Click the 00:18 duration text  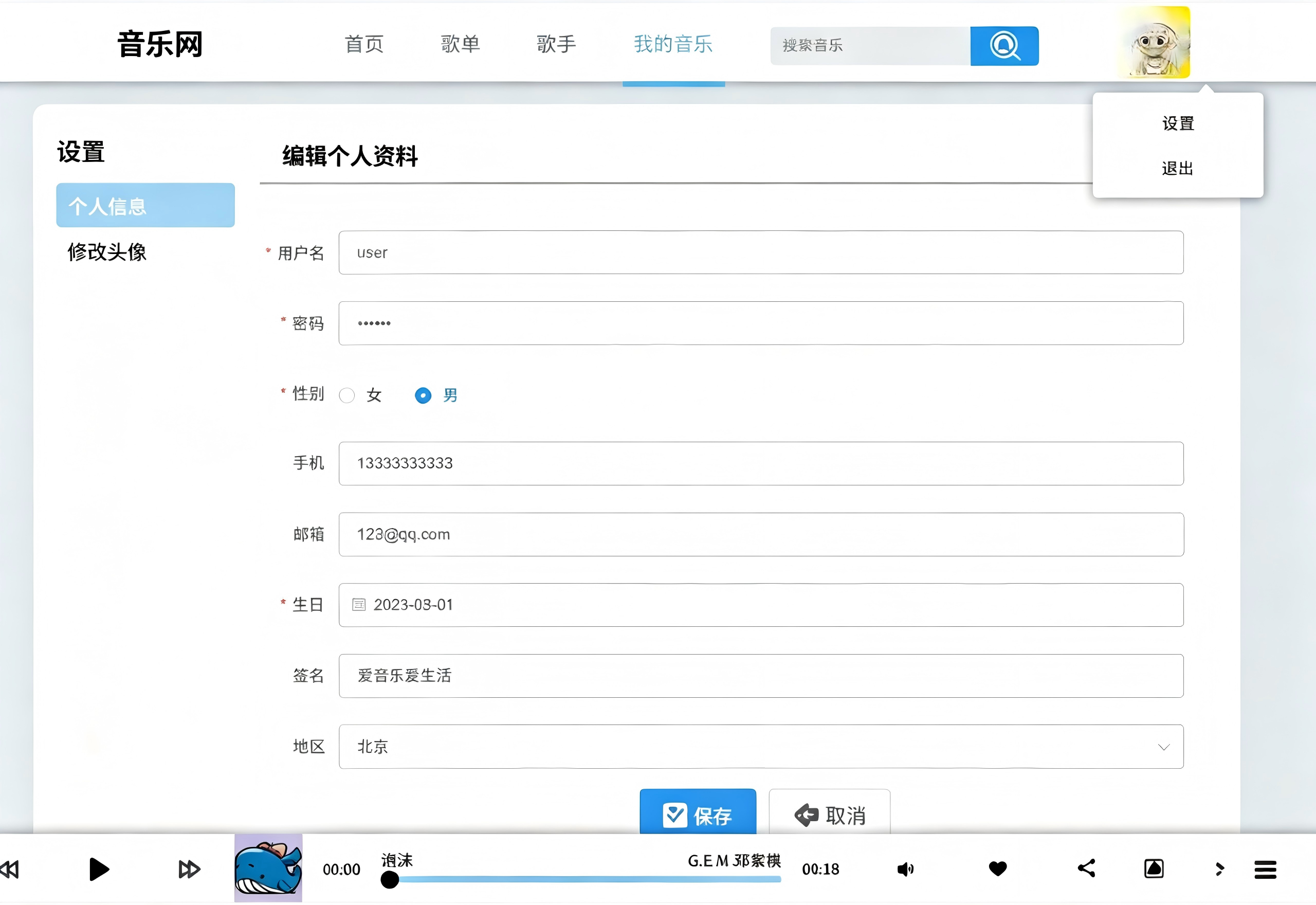(x=820, y=870)
